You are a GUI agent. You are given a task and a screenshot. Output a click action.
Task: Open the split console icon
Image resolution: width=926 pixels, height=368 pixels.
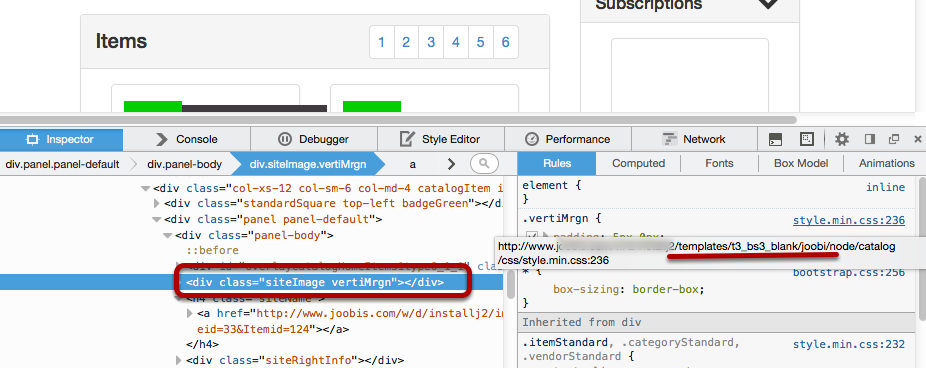[x=775, y=139]
